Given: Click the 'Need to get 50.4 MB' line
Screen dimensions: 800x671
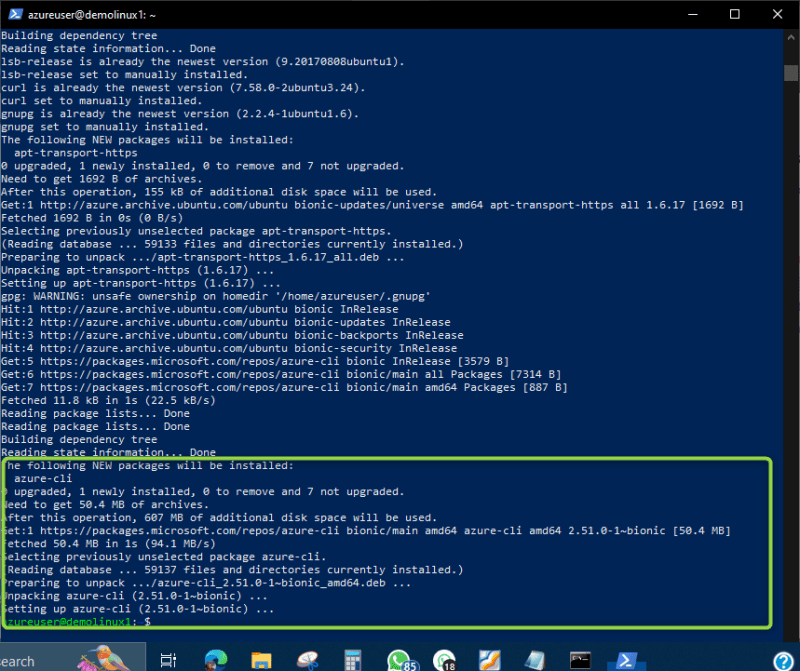Looking at the screenshot, I should [105, 505].
